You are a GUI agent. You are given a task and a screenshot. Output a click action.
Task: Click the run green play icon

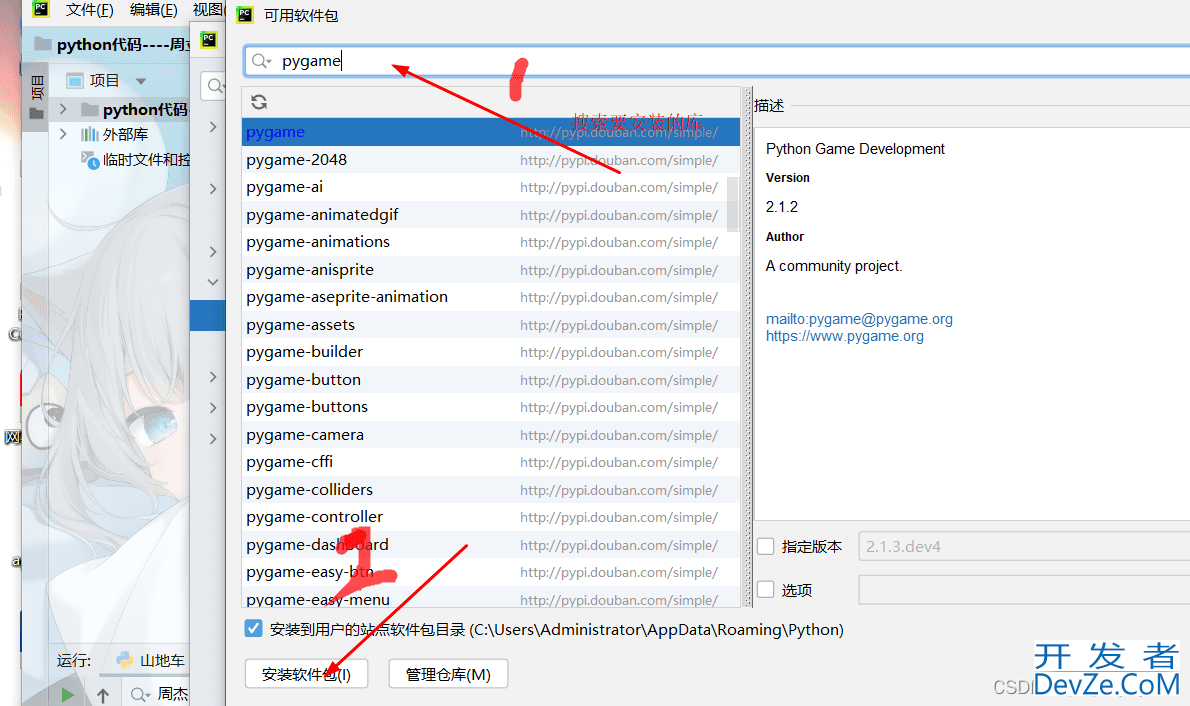[68, 694]
